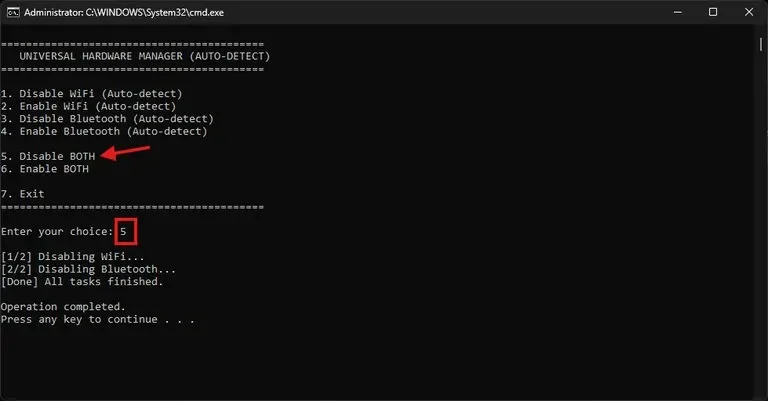Minimize the Command Prompt window

(678, 12)
